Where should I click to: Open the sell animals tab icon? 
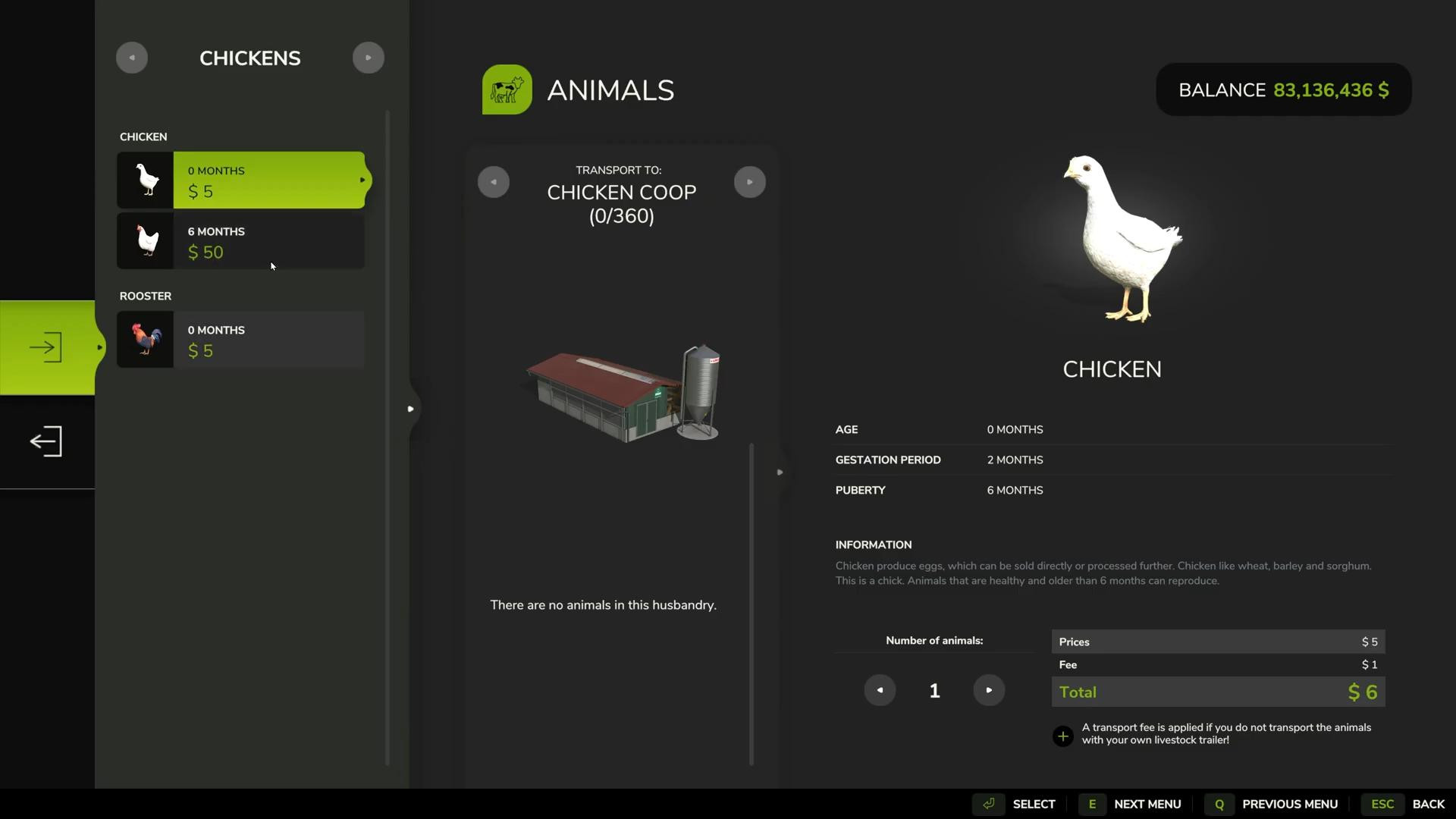[46, 441]
